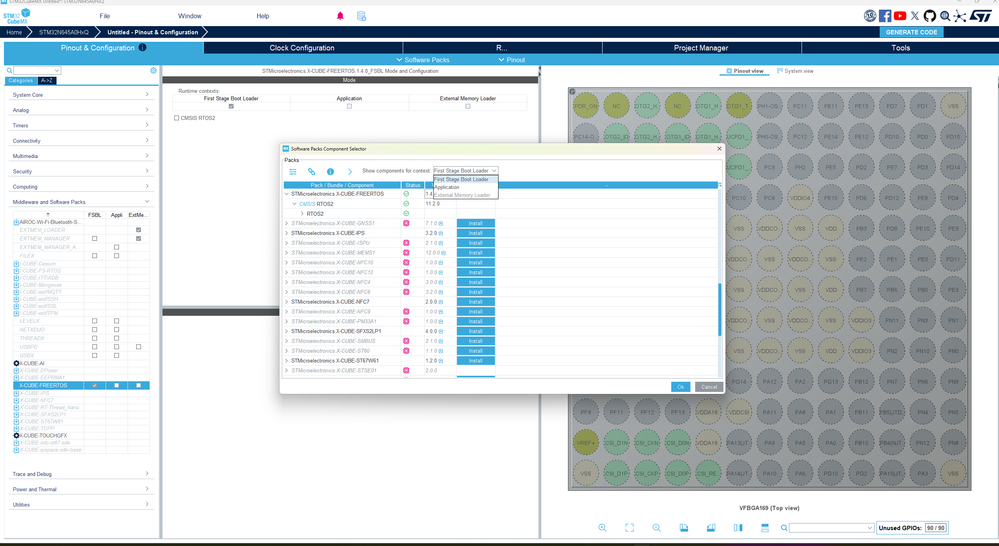999x546 pixels.
Task: Click the database update icon next to the bell
Action: pyautogui.click(x=361, y=16)
